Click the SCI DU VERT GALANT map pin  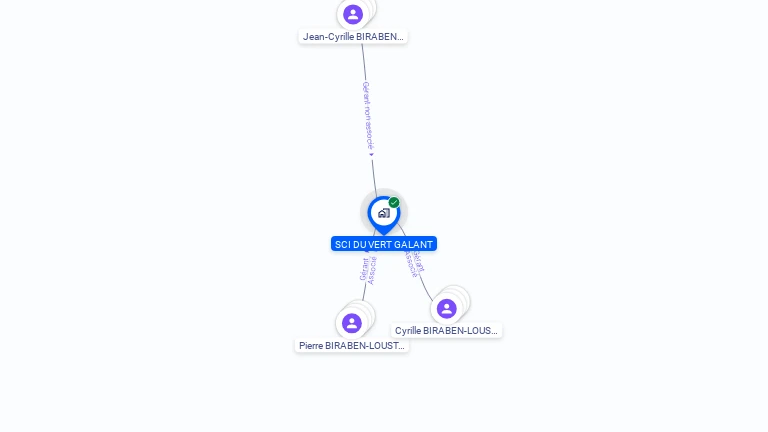(384, 215)
